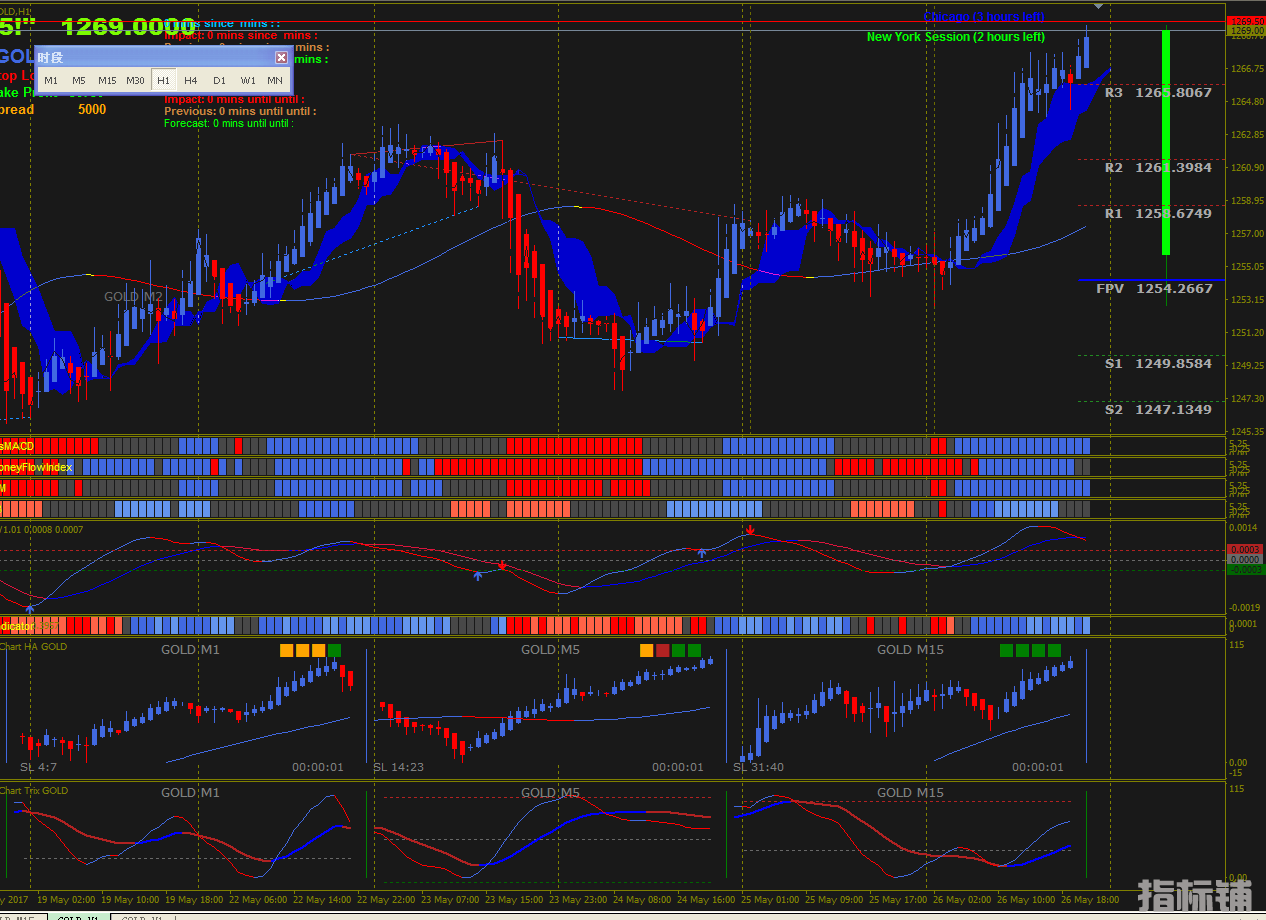This screenshot has width=1266, height=920.
Task: Set timeframe to M30
Action: pos(136,81)
